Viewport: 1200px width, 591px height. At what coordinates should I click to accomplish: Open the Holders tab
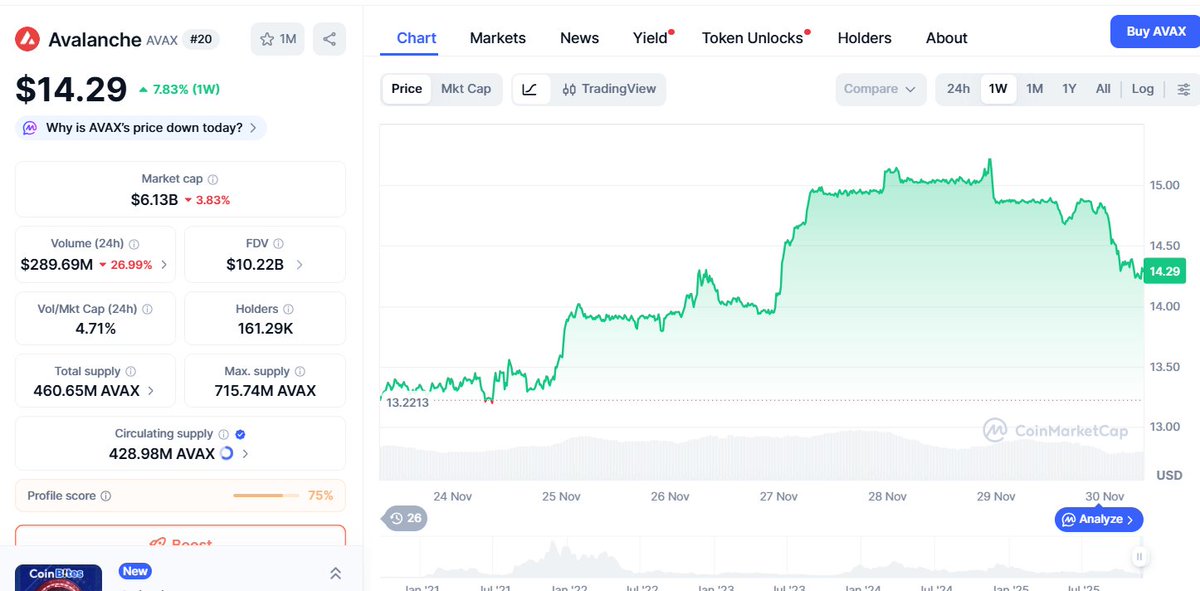[864, 38]
